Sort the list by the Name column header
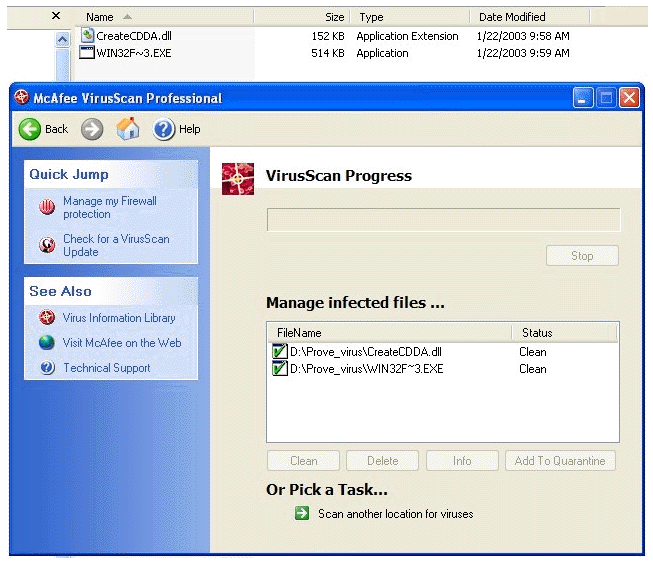The height and width of the screenshot is (563, 653). click(x=100, y=17)
